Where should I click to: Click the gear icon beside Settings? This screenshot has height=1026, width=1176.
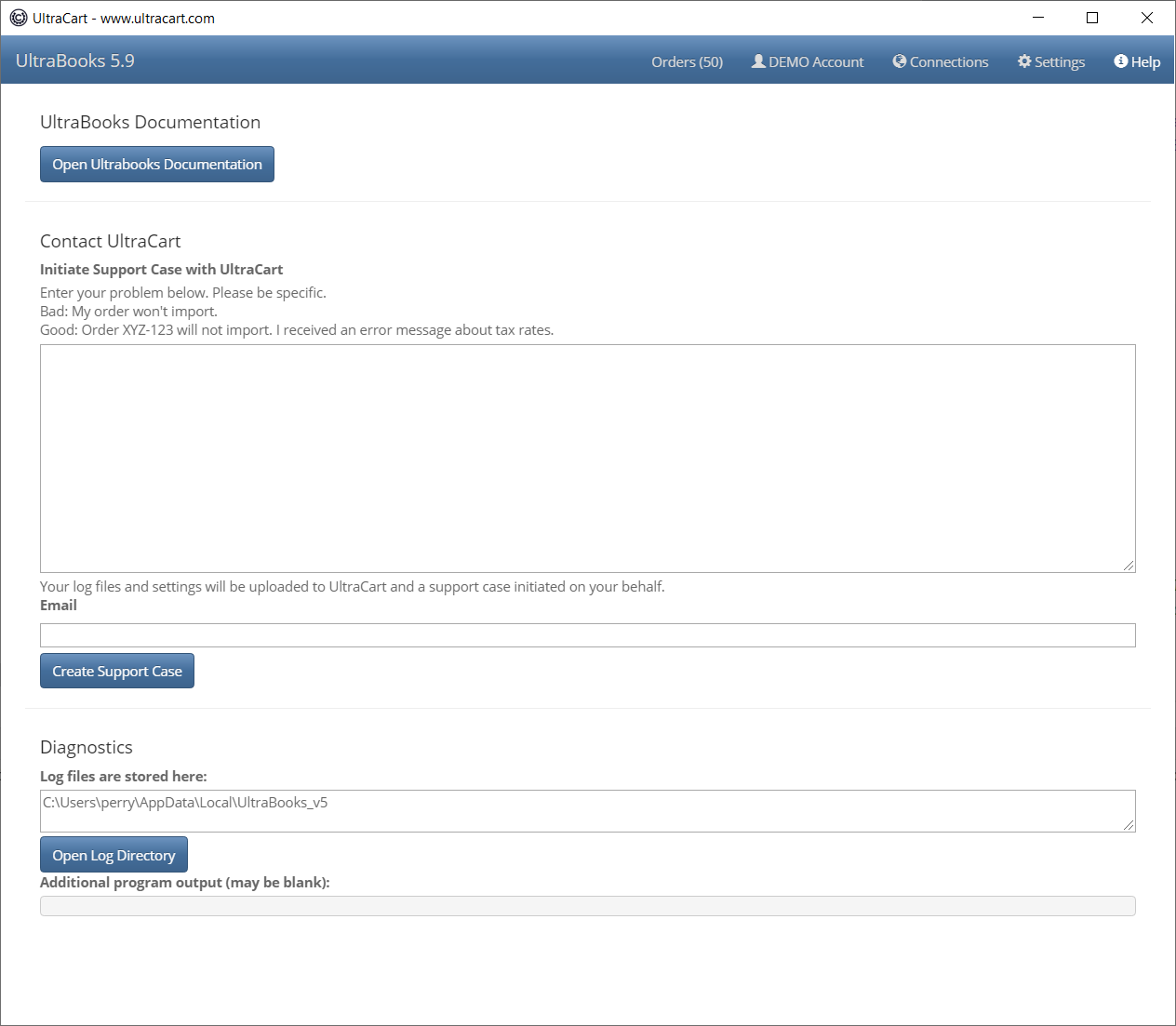tap(1024, 60)
